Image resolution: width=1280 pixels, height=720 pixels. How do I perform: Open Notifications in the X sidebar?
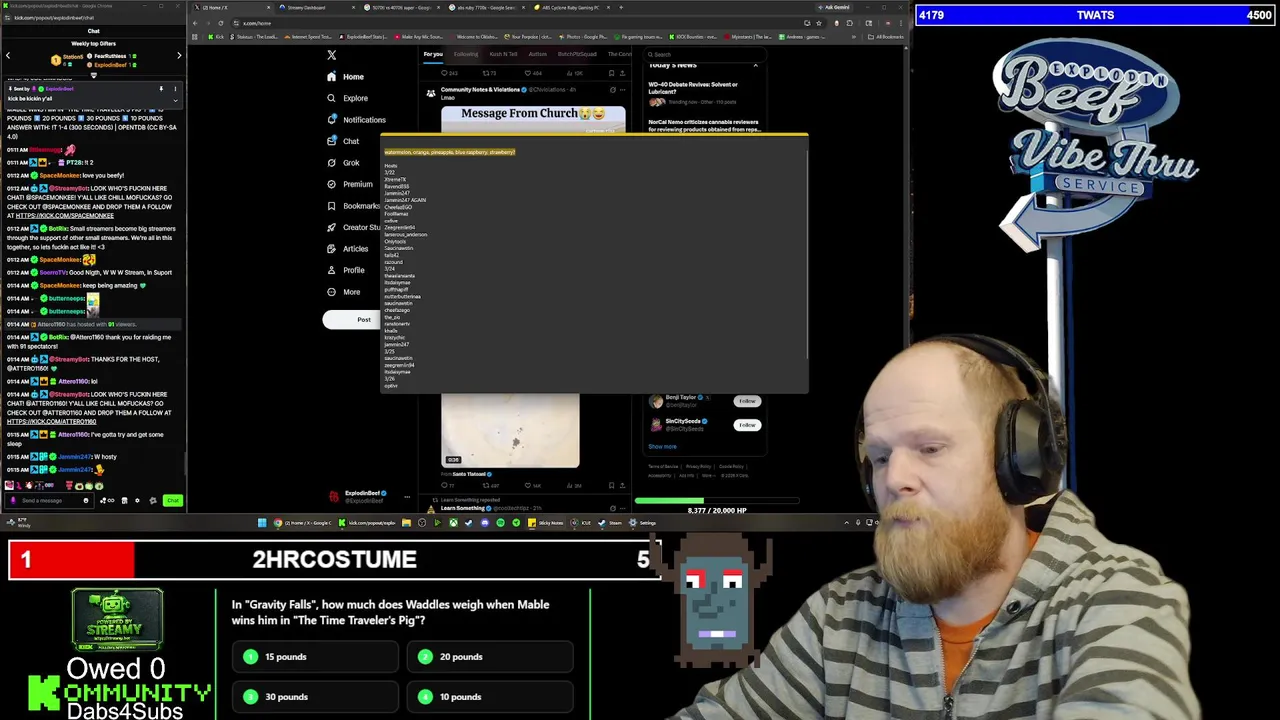[x=355, y=120]
